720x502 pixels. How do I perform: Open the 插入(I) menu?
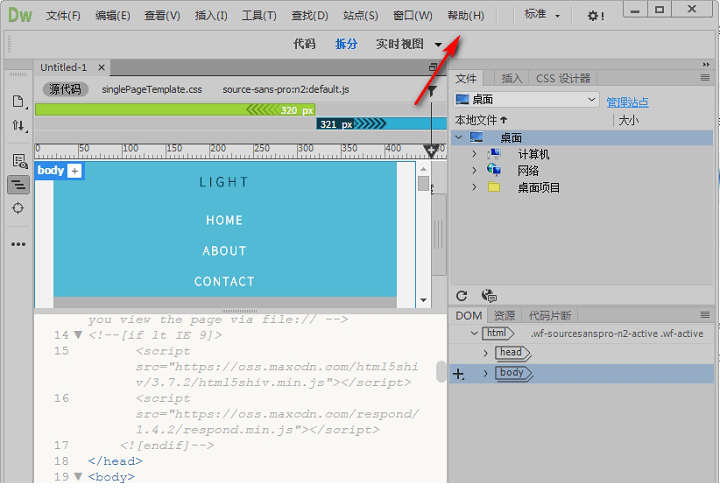[211, 16]
